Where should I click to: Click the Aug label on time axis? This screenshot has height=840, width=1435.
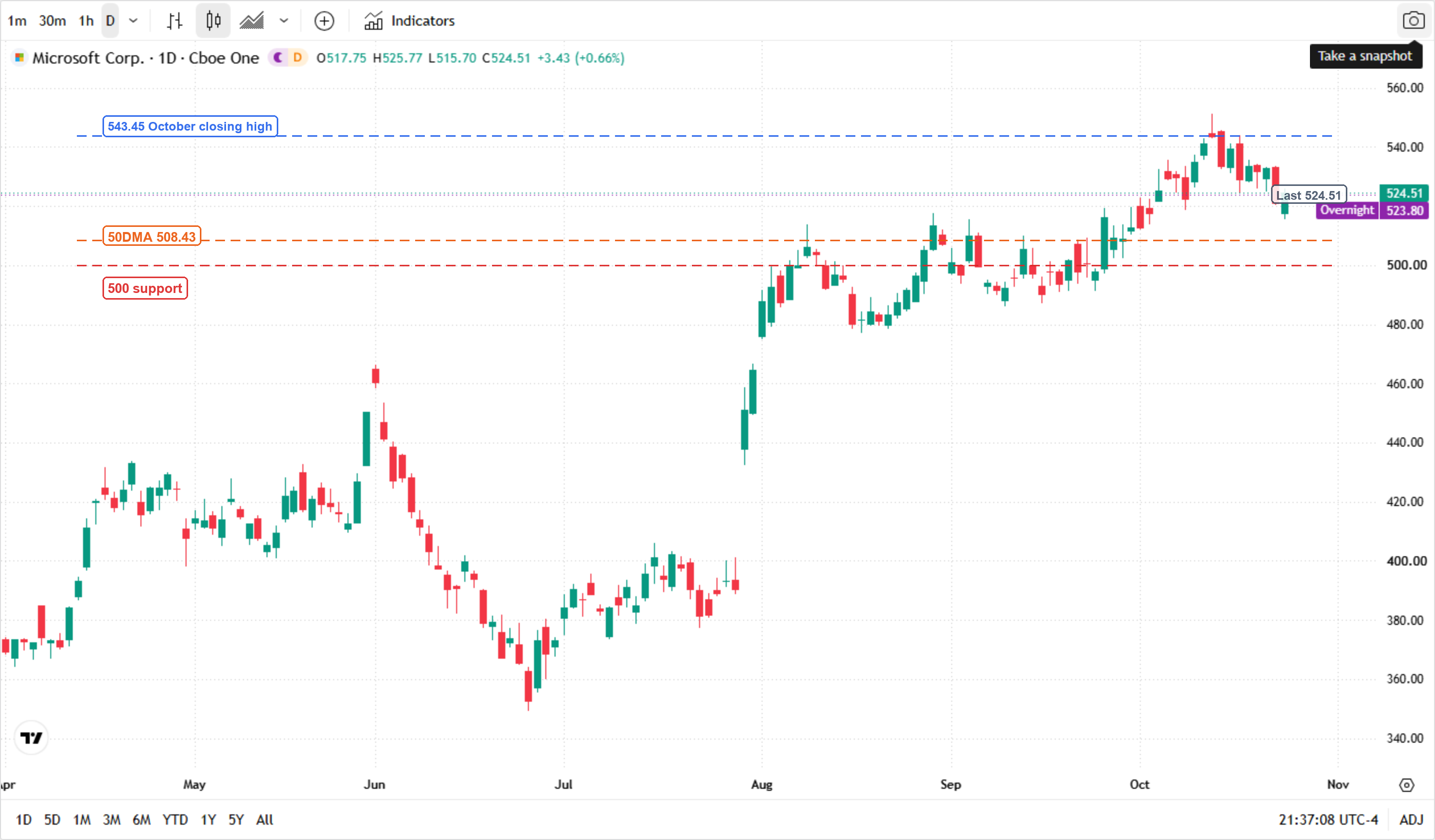762,785
